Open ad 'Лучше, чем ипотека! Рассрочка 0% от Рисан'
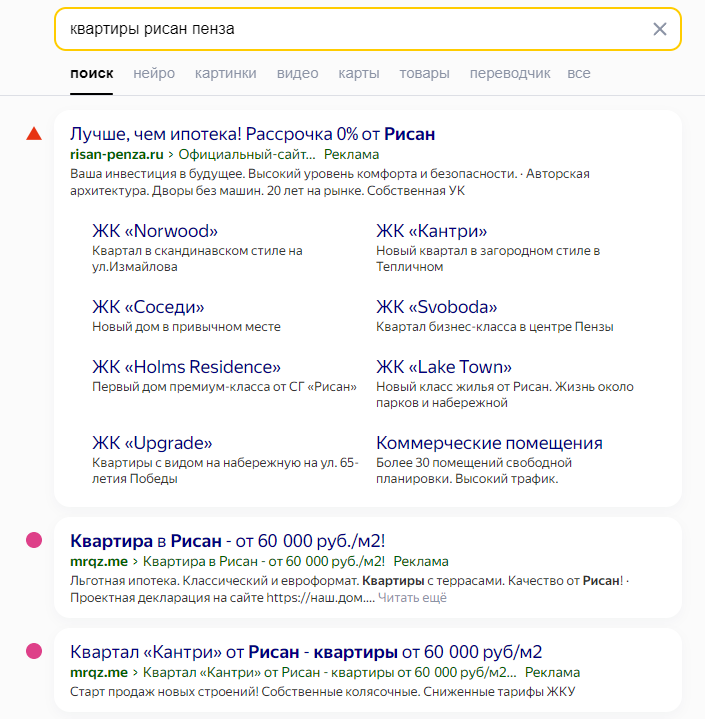 click(x=252, y=134)
